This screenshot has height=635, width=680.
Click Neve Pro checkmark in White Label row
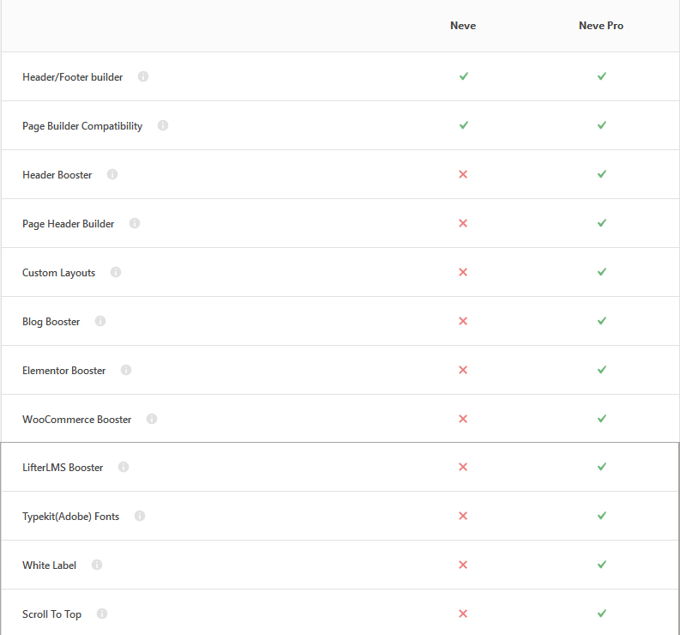click(601, 565)
